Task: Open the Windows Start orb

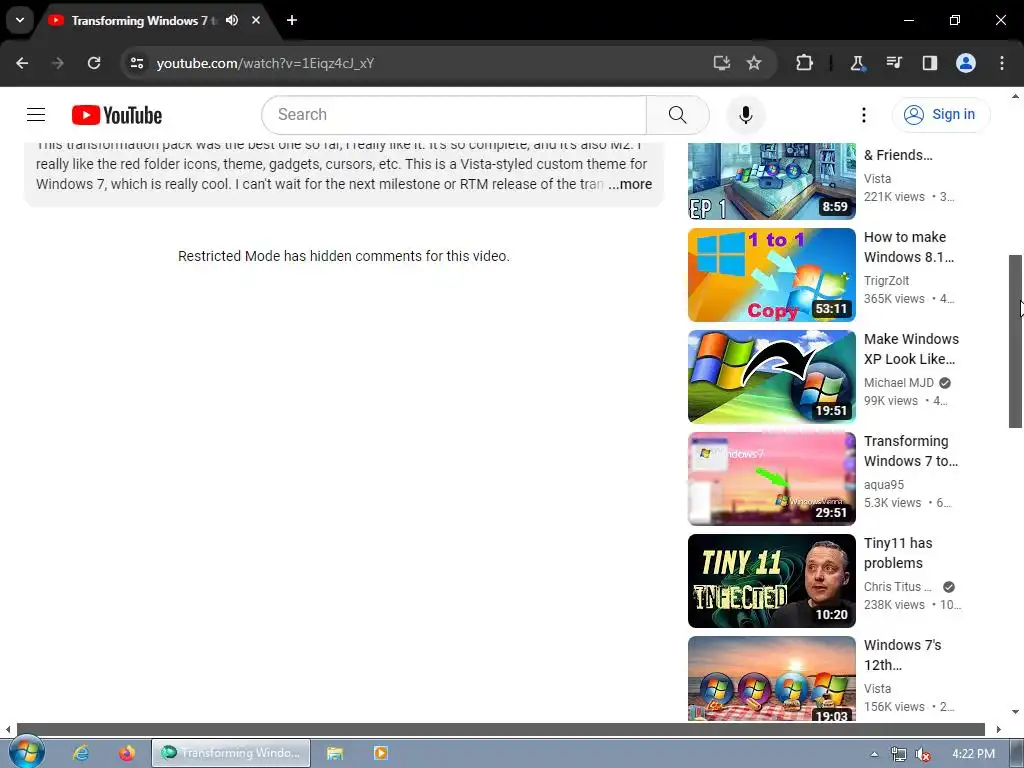Action: click(x=27, y=752)
